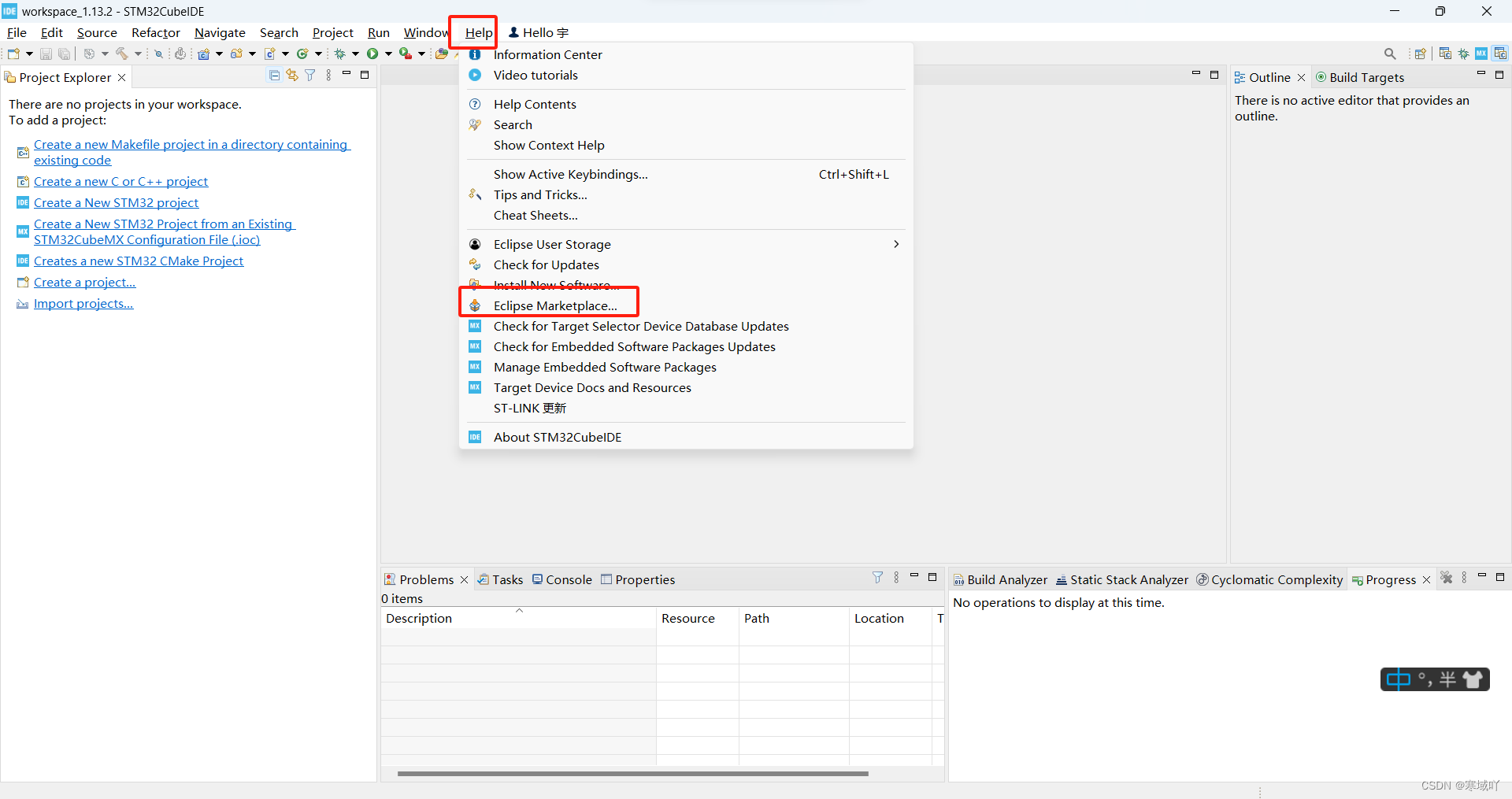Open the dropdown arrow beside green Run button

(388, 54)
